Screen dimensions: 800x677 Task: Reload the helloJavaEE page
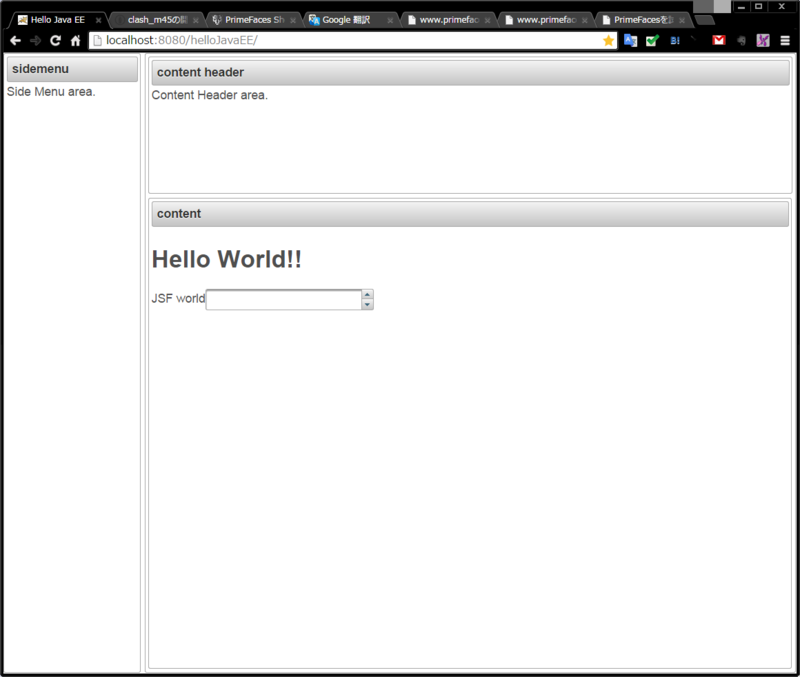pos(55,41)
